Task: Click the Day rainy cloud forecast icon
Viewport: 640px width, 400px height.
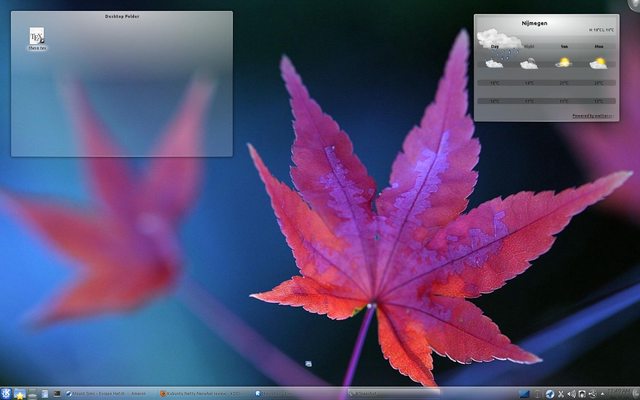Action: 494,64
